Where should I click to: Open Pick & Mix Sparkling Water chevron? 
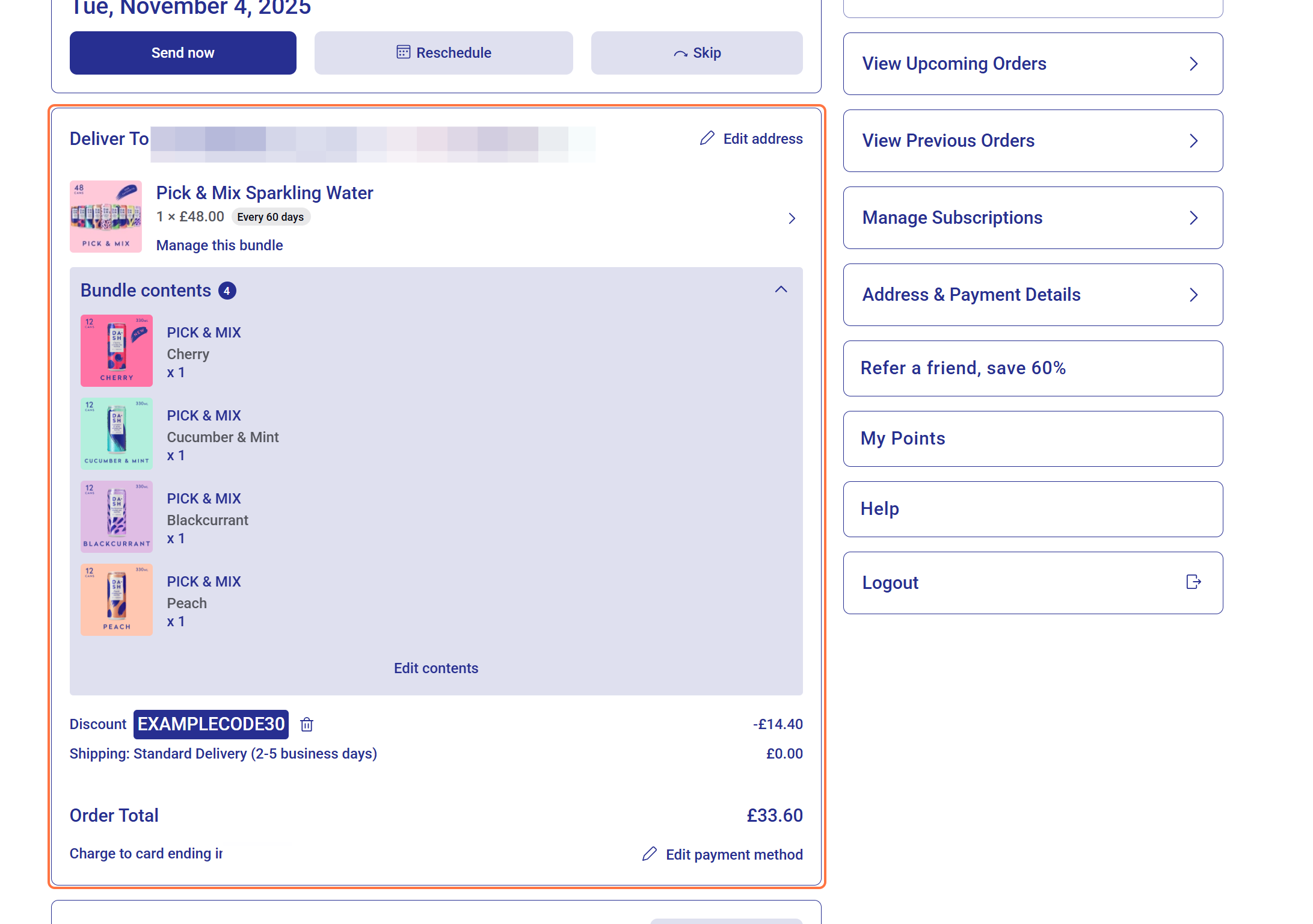coord(792,218)
